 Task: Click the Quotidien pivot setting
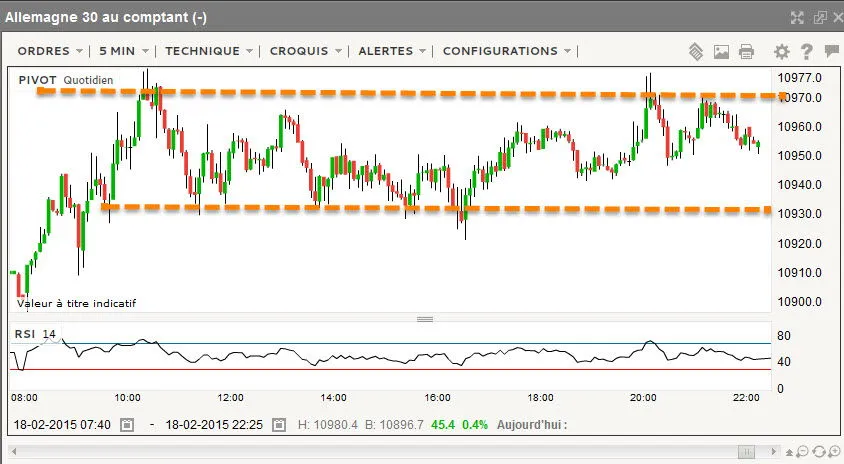(88, 80)
